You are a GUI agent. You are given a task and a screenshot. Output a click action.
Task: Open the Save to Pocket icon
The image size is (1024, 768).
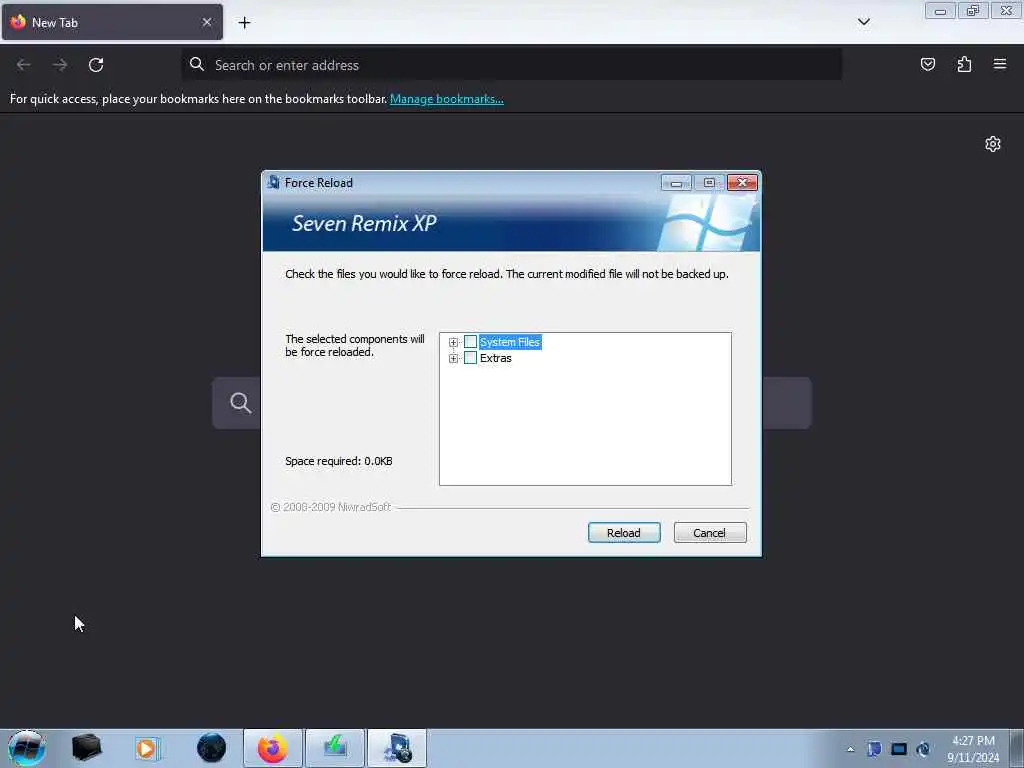click(x=927, y=64)
